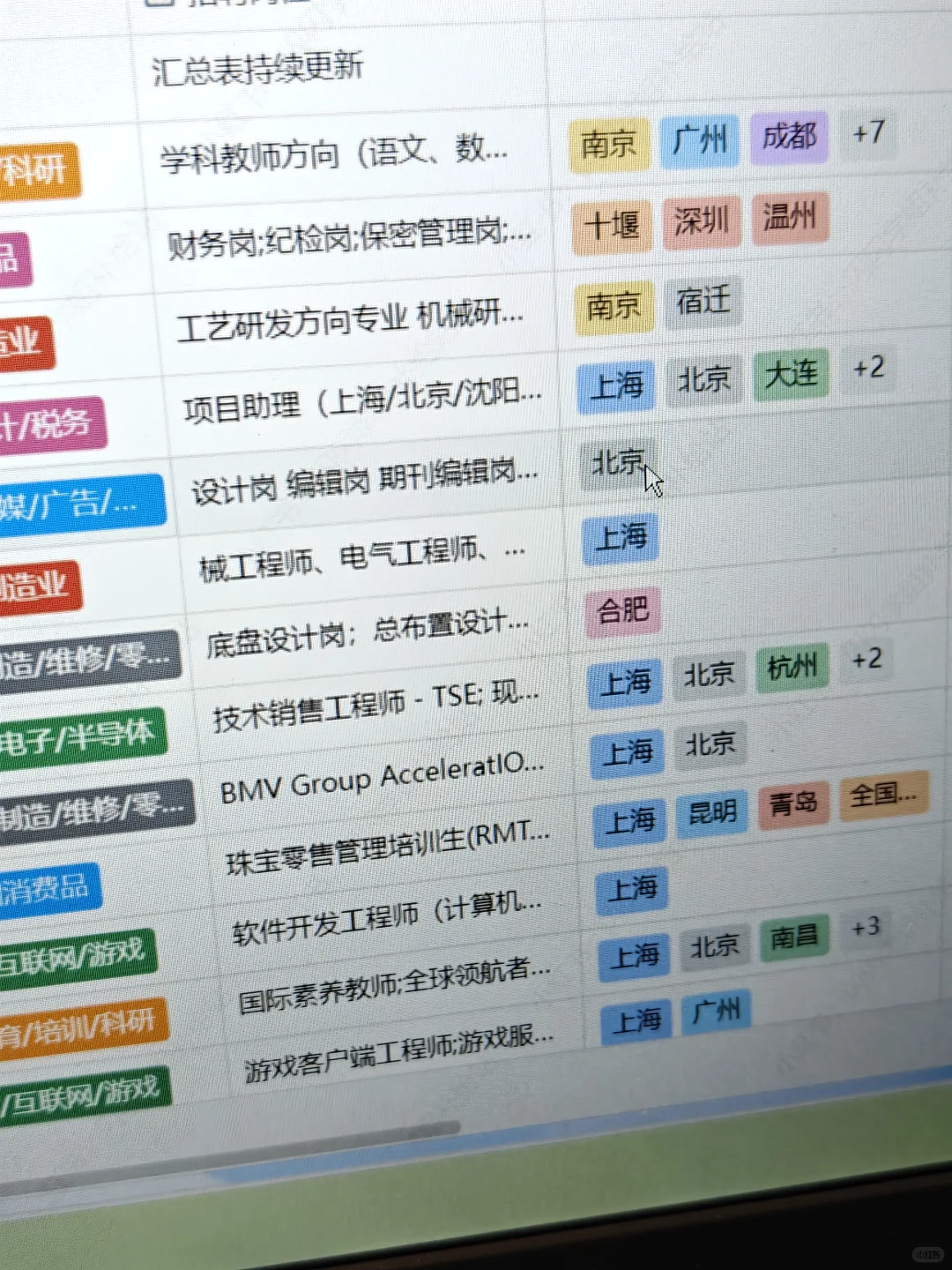952x1270 pixels.
Task: Click the BMV Group AcceleratIO job title
Action: click(x=379, y=780)
